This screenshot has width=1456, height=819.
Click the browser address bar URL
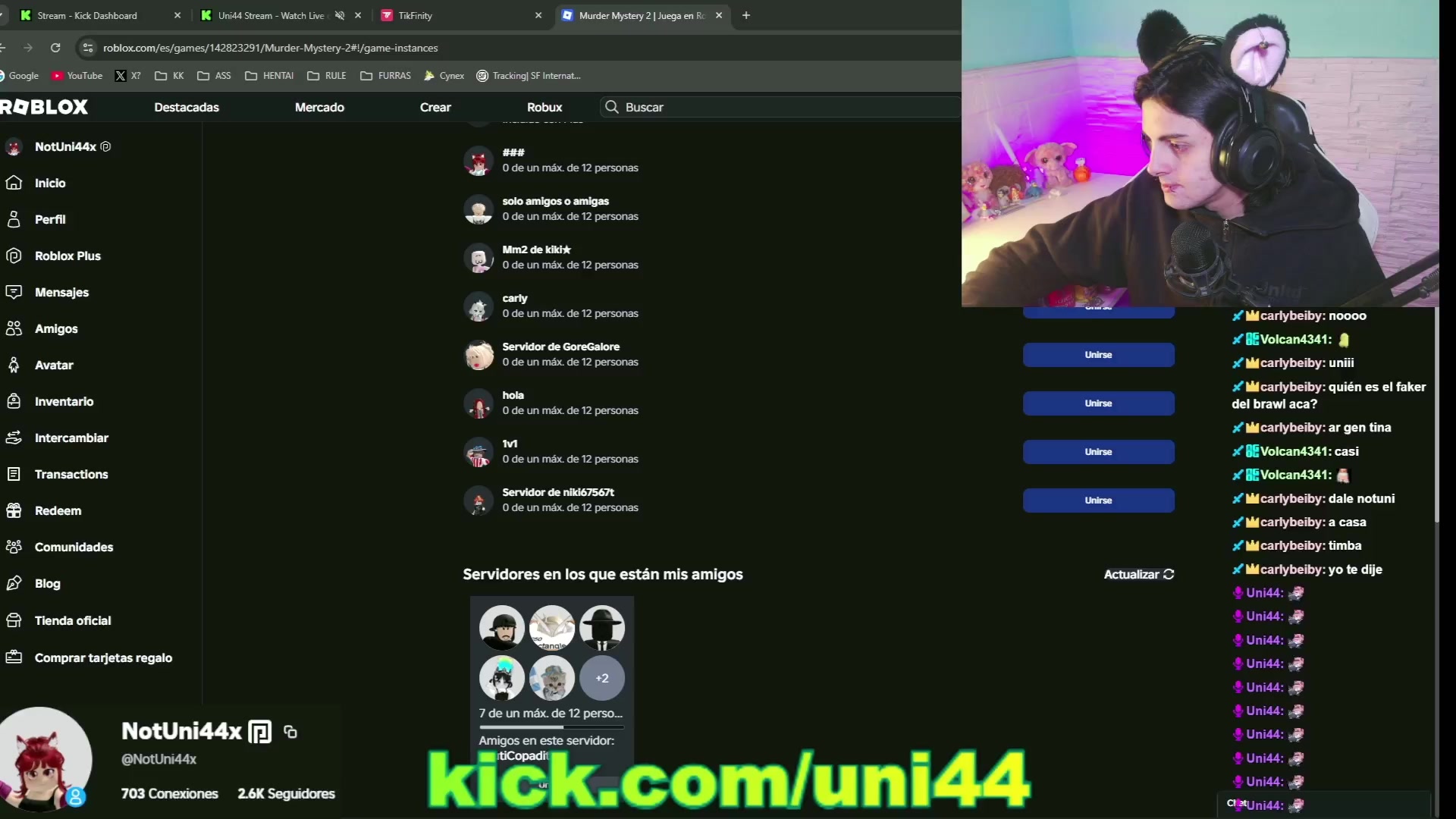tap(271, 48)
